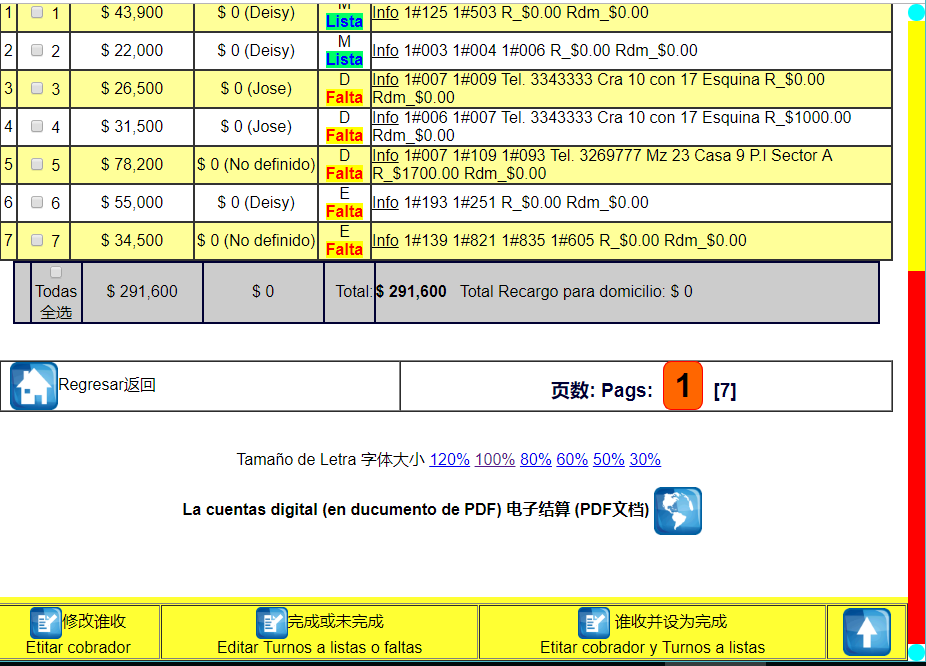Viewport: 926px width, 666px height.
Task: Open Info link for order $ 78,200
Action: click(x=385, y=156)
